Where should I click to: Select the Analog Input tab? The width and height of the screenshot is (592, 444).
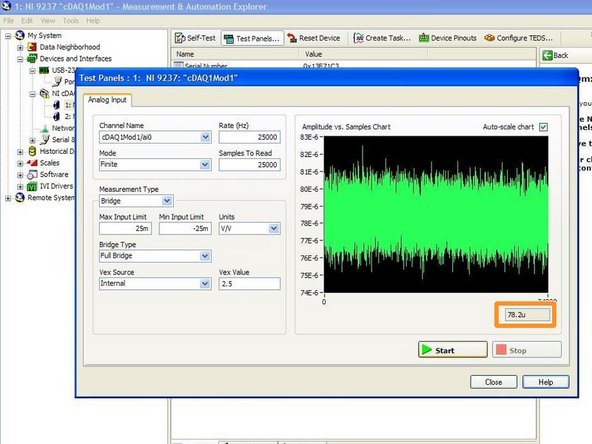[107, 100]
